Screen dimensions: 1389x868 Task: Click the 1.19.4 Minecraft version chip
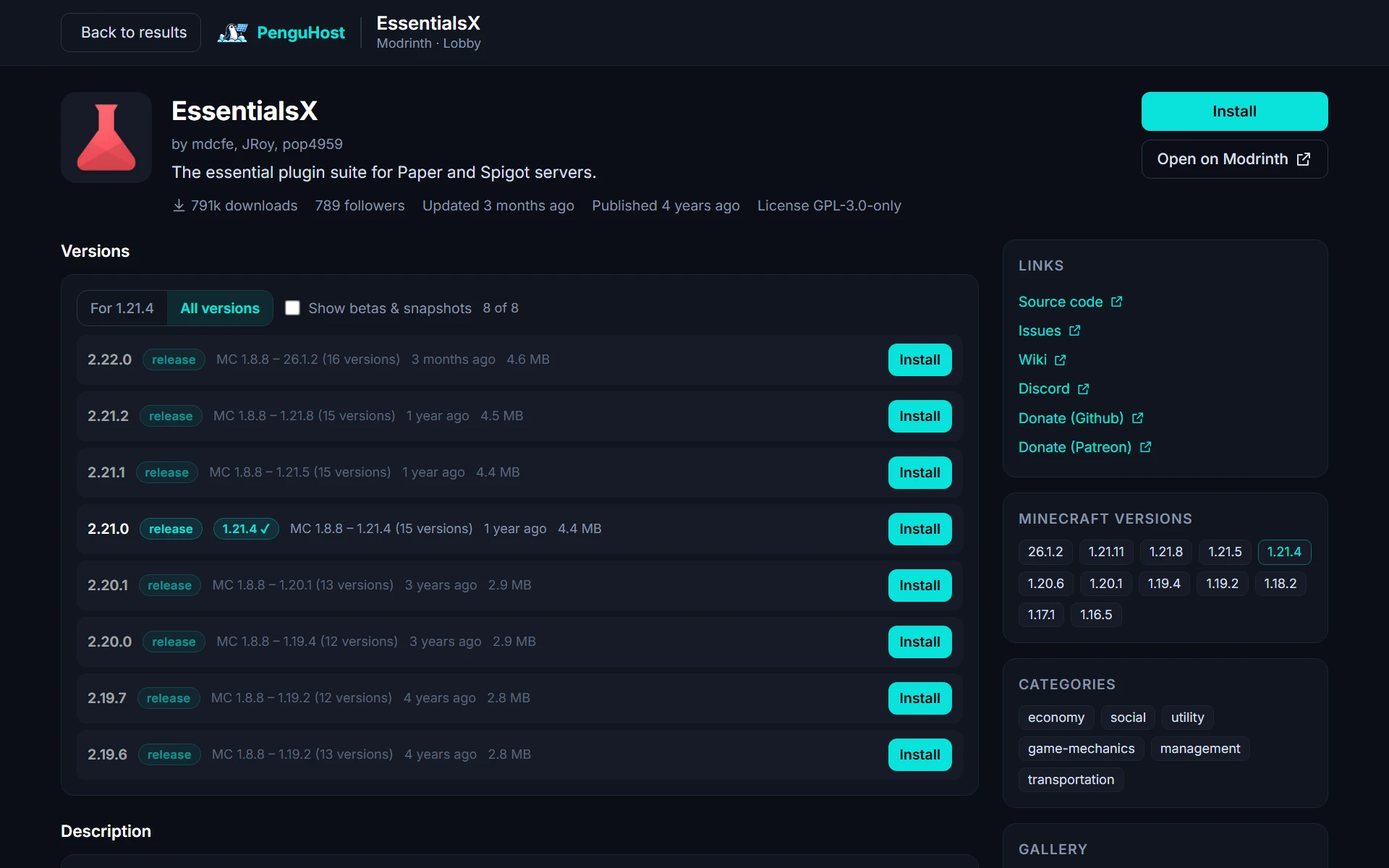click(x=1164, y=584)
